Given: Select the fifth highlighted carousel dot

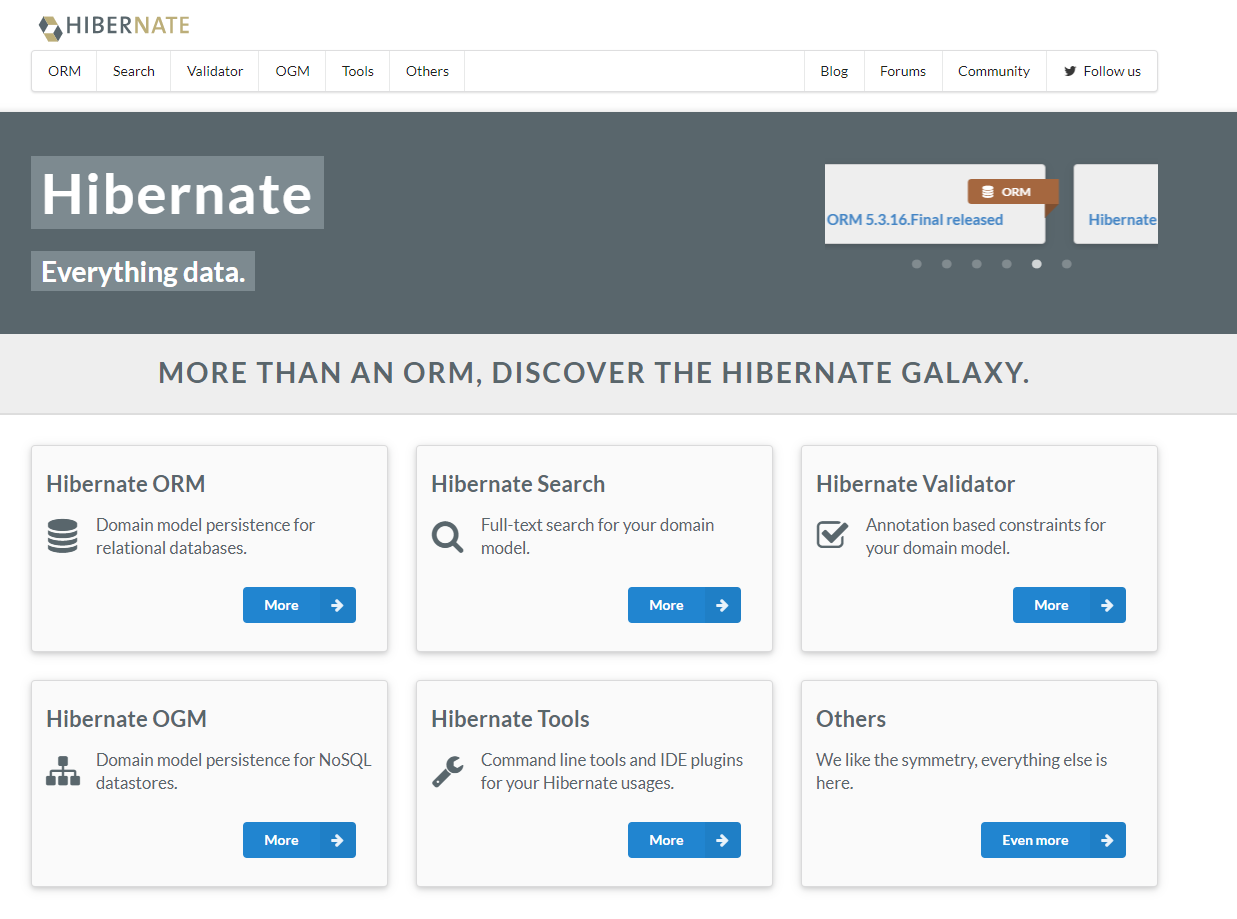Looking at the screenshot, I should pos(1037,264).
